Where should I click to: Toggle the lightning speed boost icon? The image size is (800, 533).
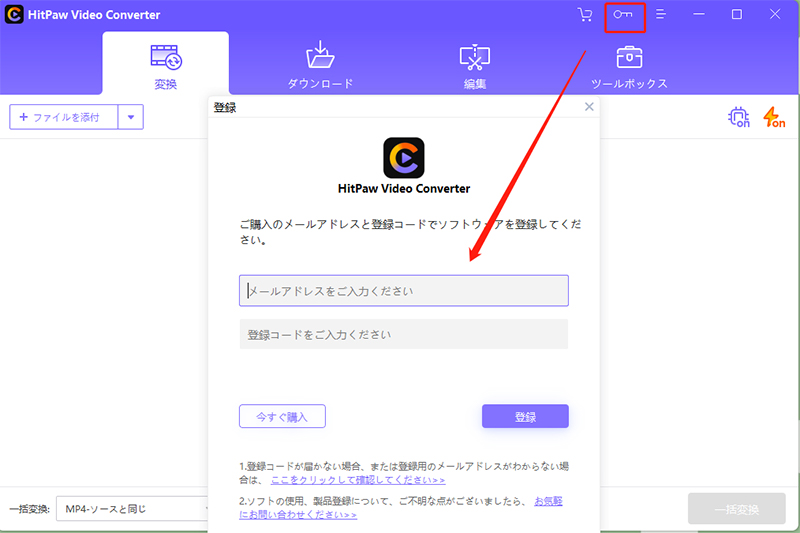(774, 117)
